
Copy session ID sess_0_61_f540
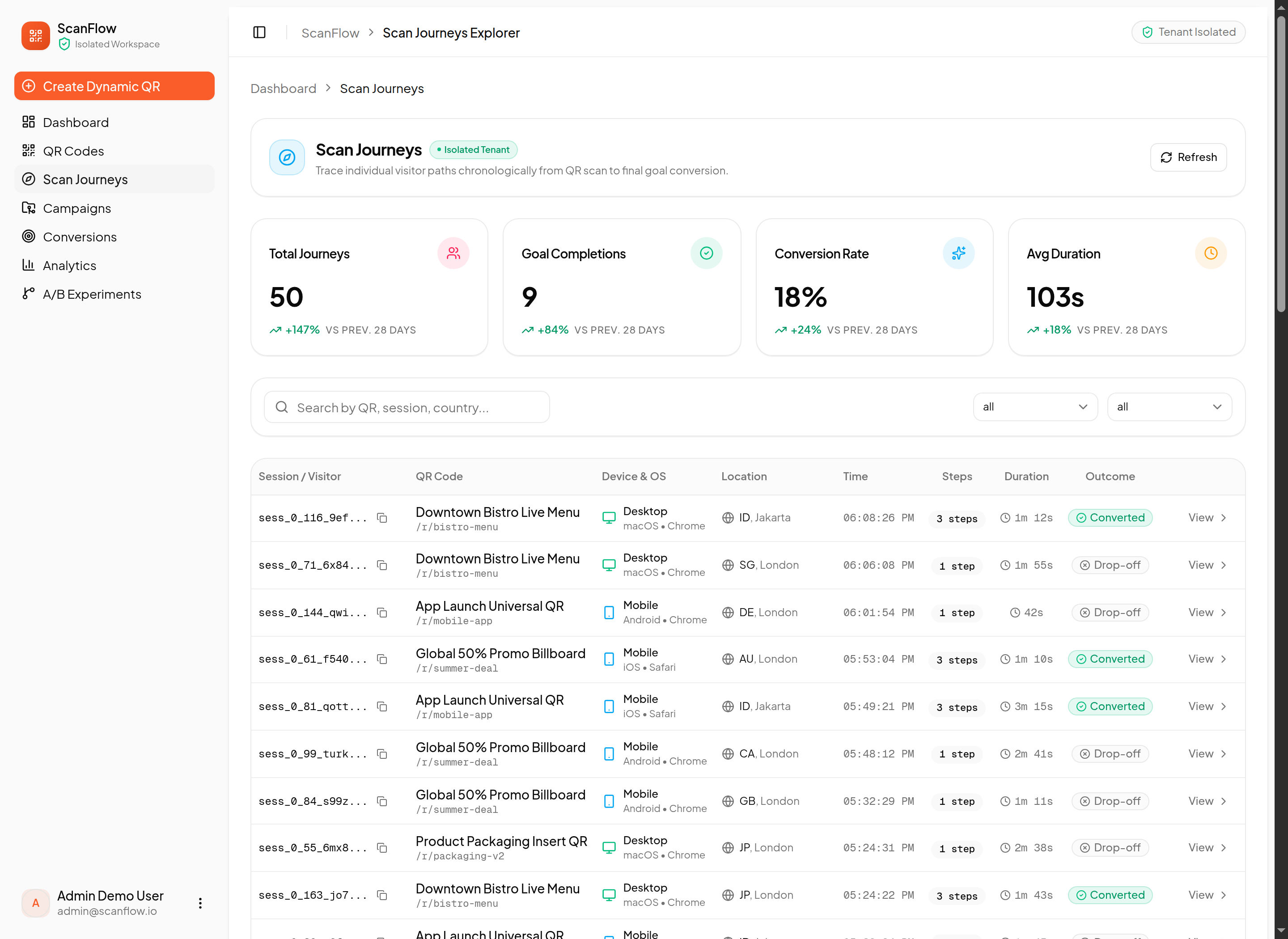click(x=382, y=660)
